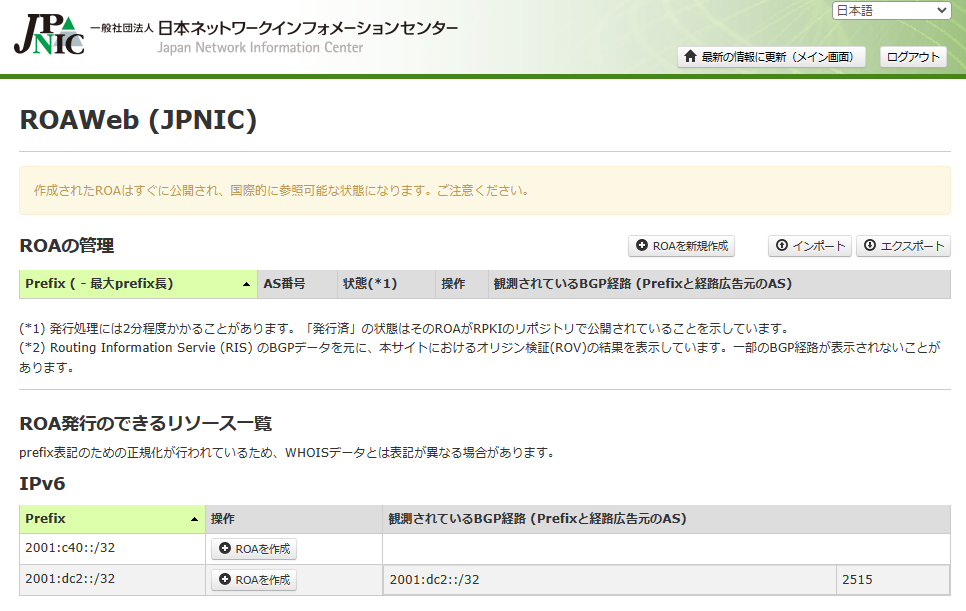The height and width of the screenshot is (611, 966).
Task: Click the import arrow icon
Action: coord(781,245)
